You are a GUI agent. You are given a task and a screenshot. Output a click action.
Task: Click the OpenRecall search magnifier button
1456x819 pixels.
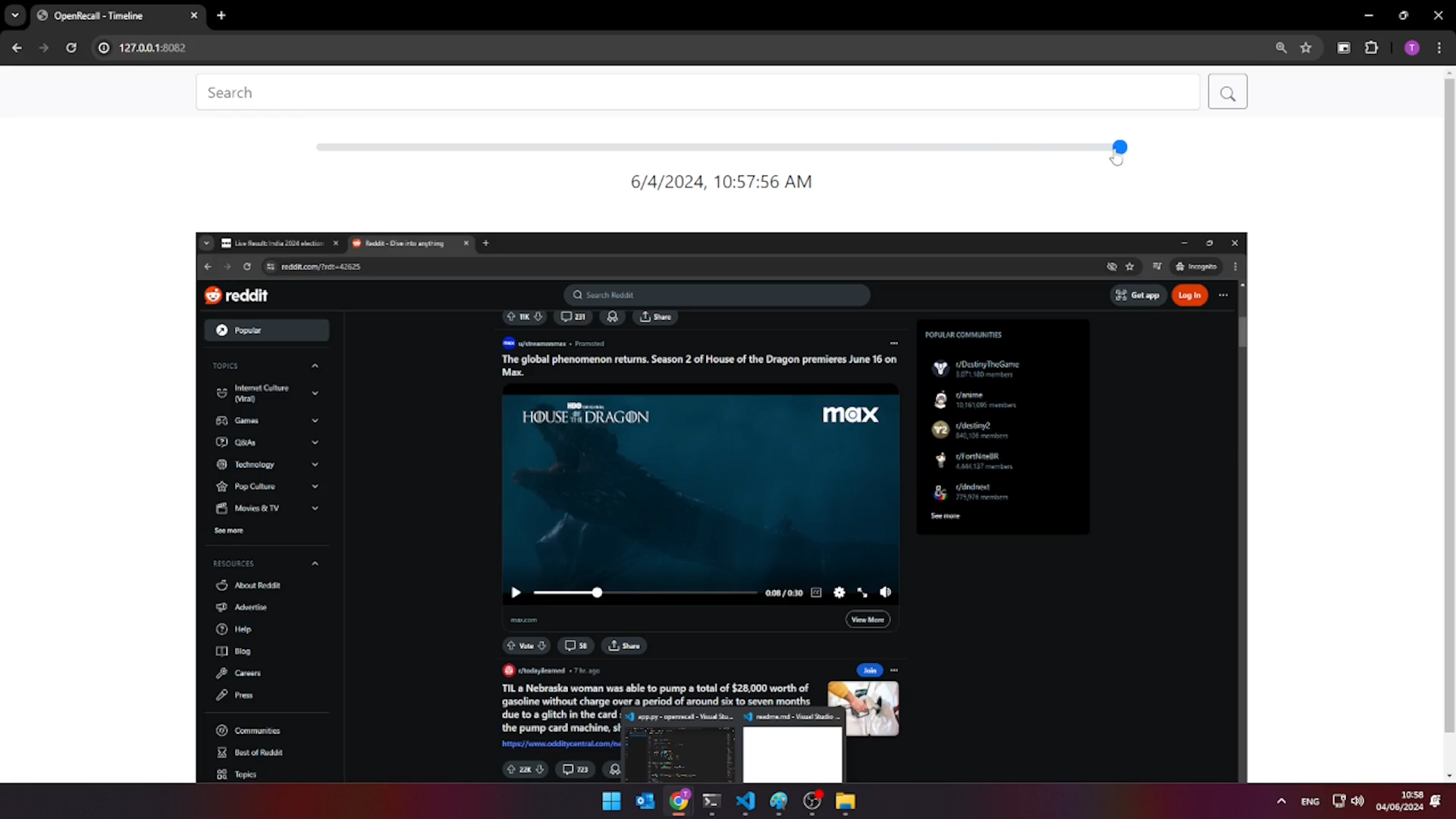(1227, 93)
